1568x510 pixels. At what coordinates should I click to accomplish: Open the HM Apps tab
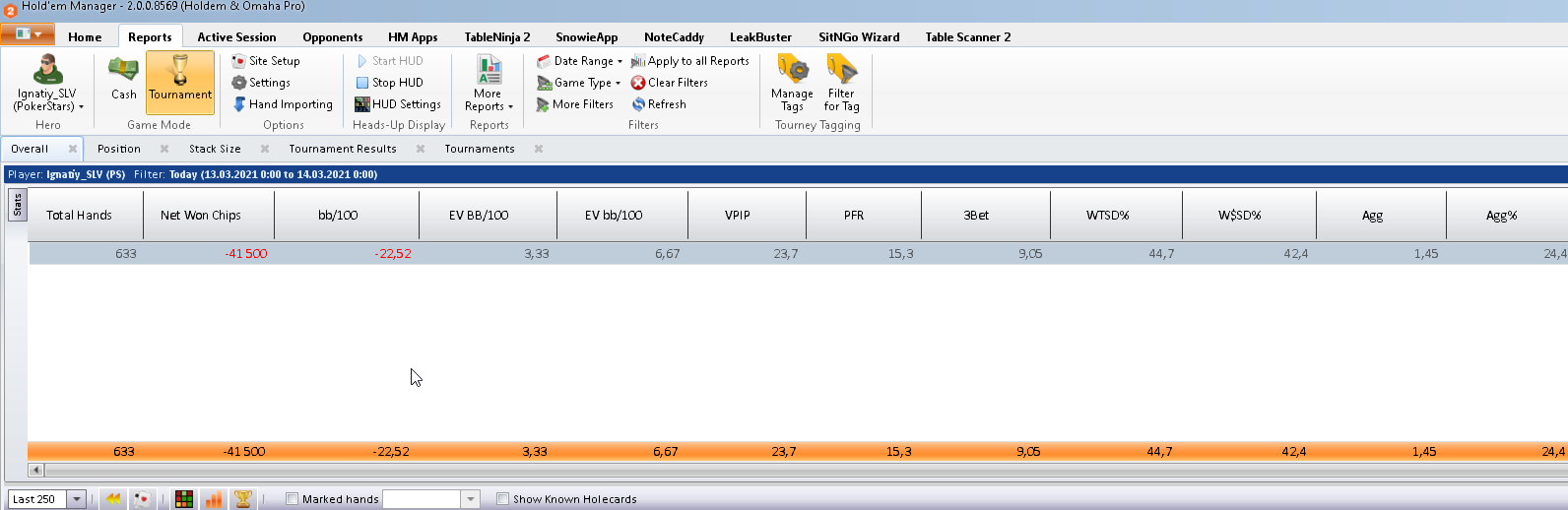[413, 37]
